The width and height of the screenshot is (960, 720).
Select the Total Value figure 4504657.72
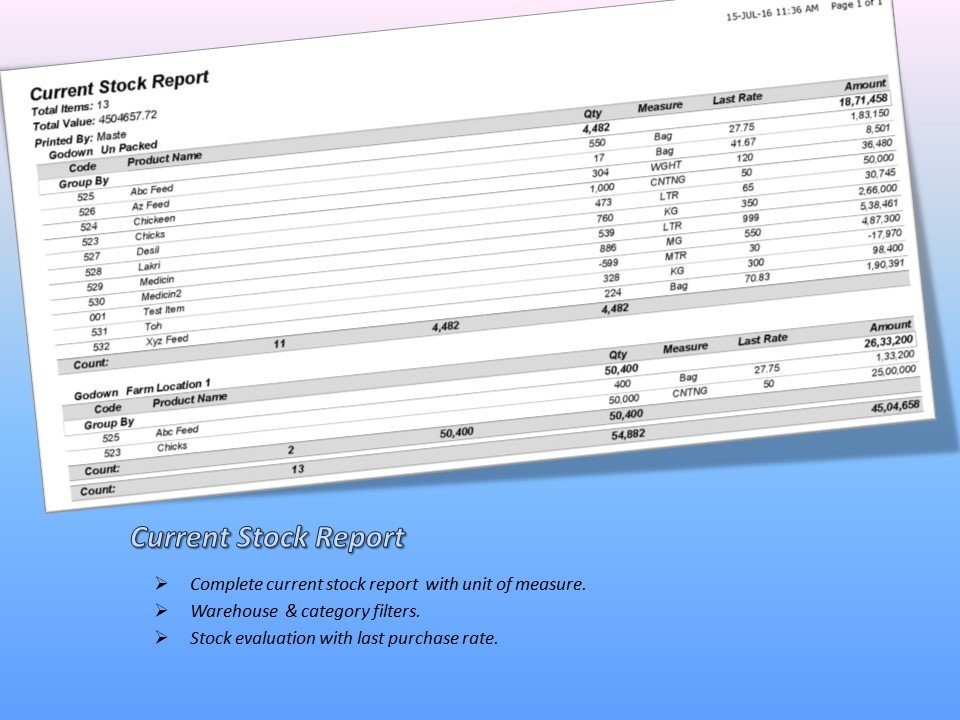coord(127,117)
